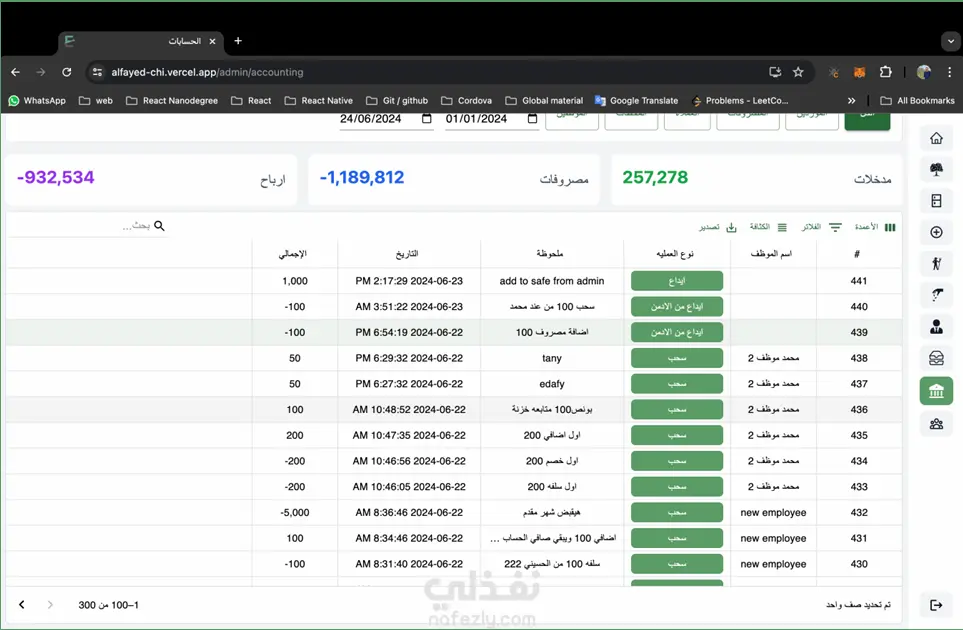Open the browser extensions puzzle icon

click(885, 72)
